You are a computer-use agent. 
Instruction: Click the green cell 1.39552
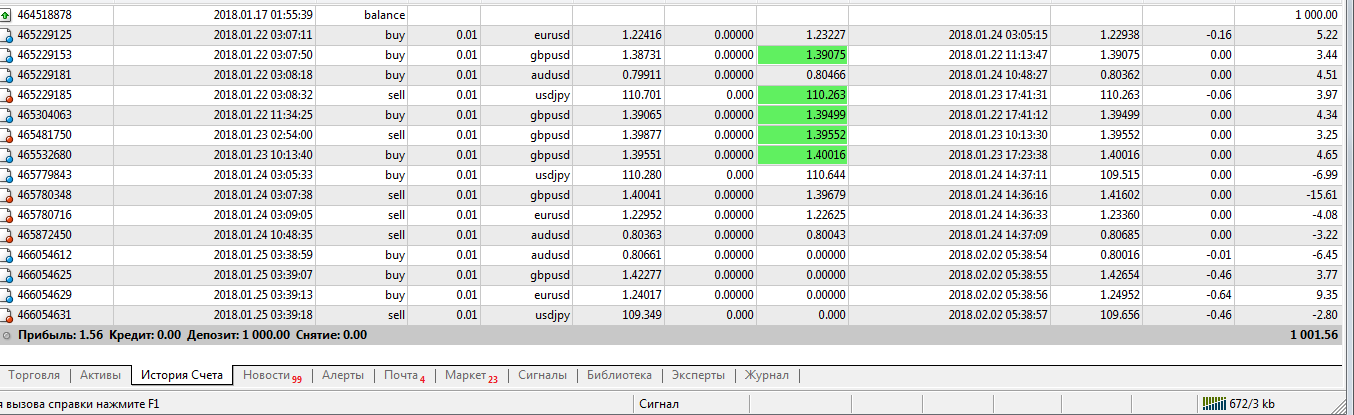point(802,135)
